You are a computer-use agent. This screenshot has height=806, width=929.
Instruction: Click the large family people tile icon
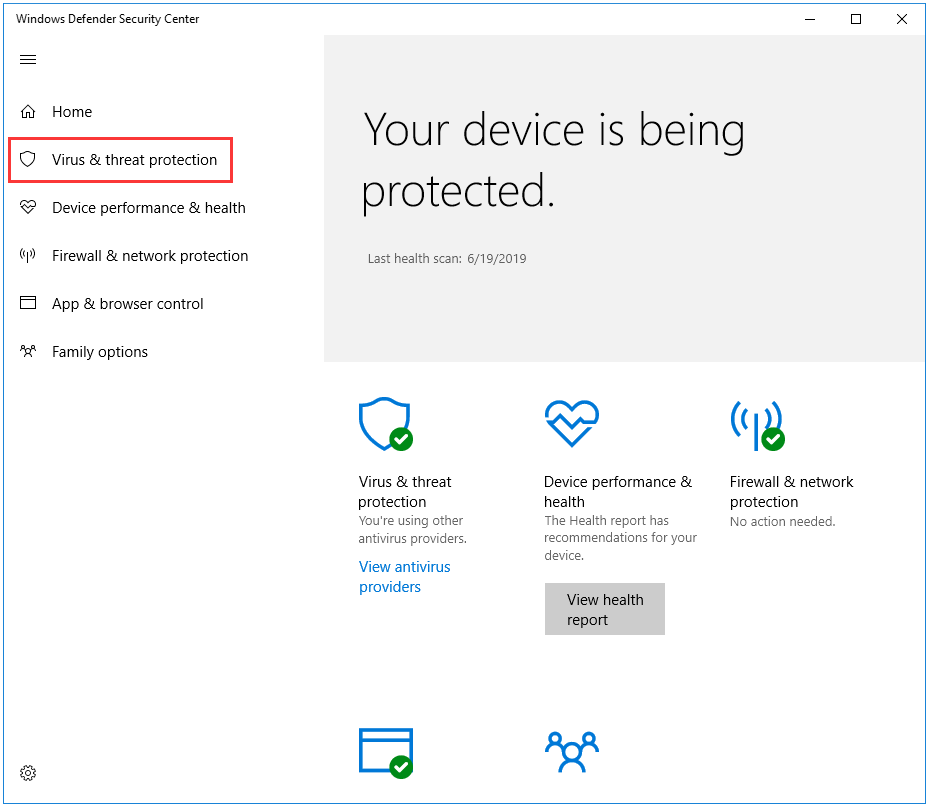pos(572,752)
